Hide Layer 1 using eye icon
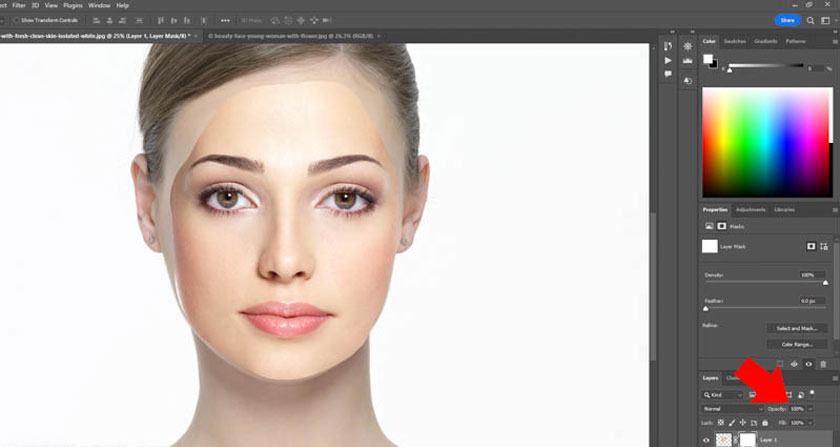The height and width of the screenshot is (447, 840). point(706,440)
